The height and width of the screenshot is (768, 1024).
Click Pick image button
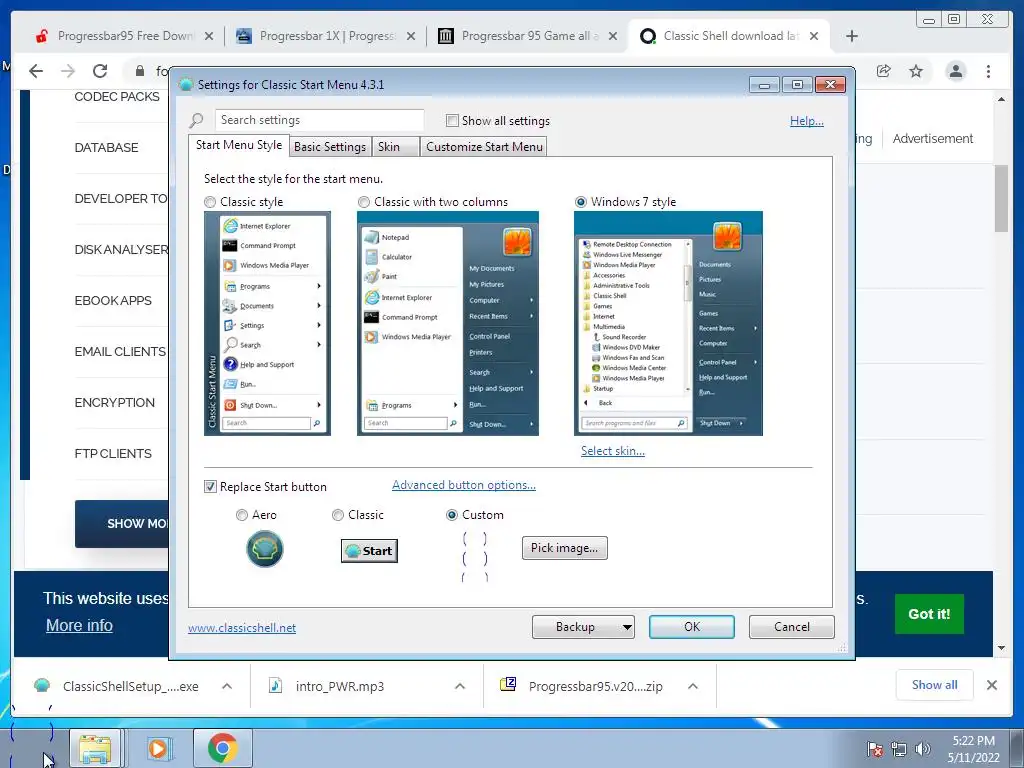(x=564, y=548)
